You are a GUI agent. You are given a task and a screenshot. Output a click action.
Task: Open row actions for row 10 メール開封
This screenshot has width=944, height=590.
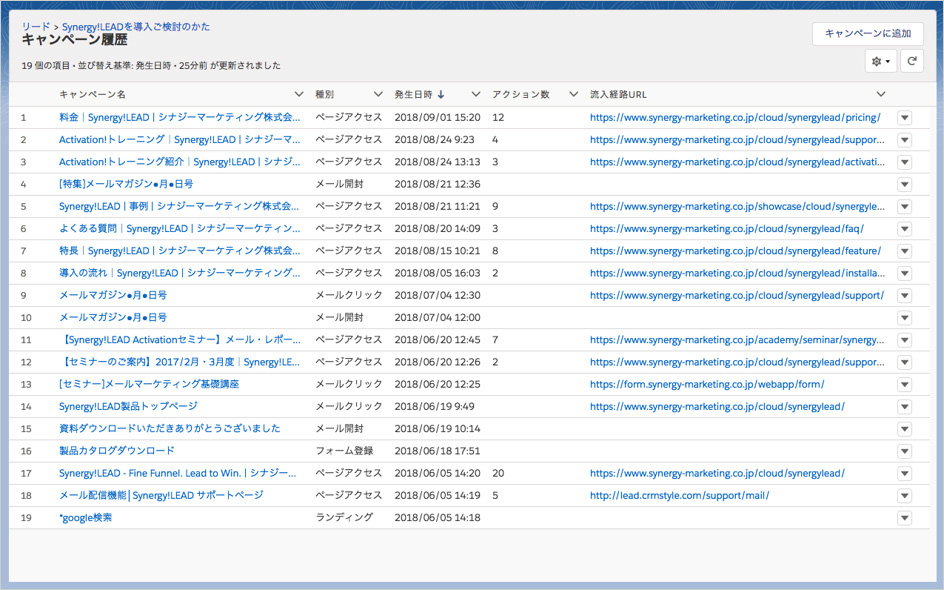click(x=904, y=318)
